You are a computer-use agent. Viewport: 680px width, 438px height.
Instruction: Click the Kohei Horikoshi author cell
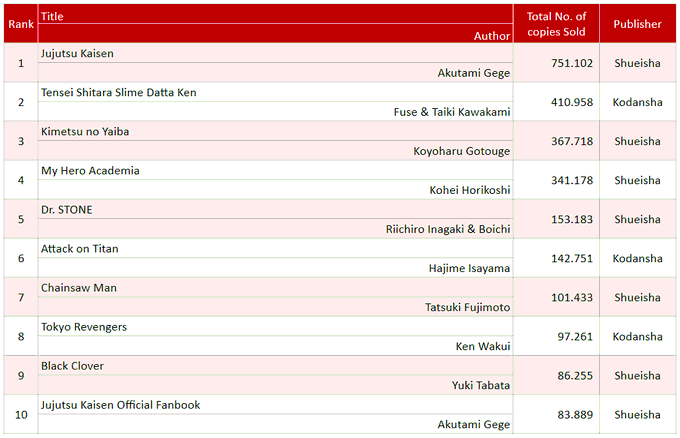(275, 190)
